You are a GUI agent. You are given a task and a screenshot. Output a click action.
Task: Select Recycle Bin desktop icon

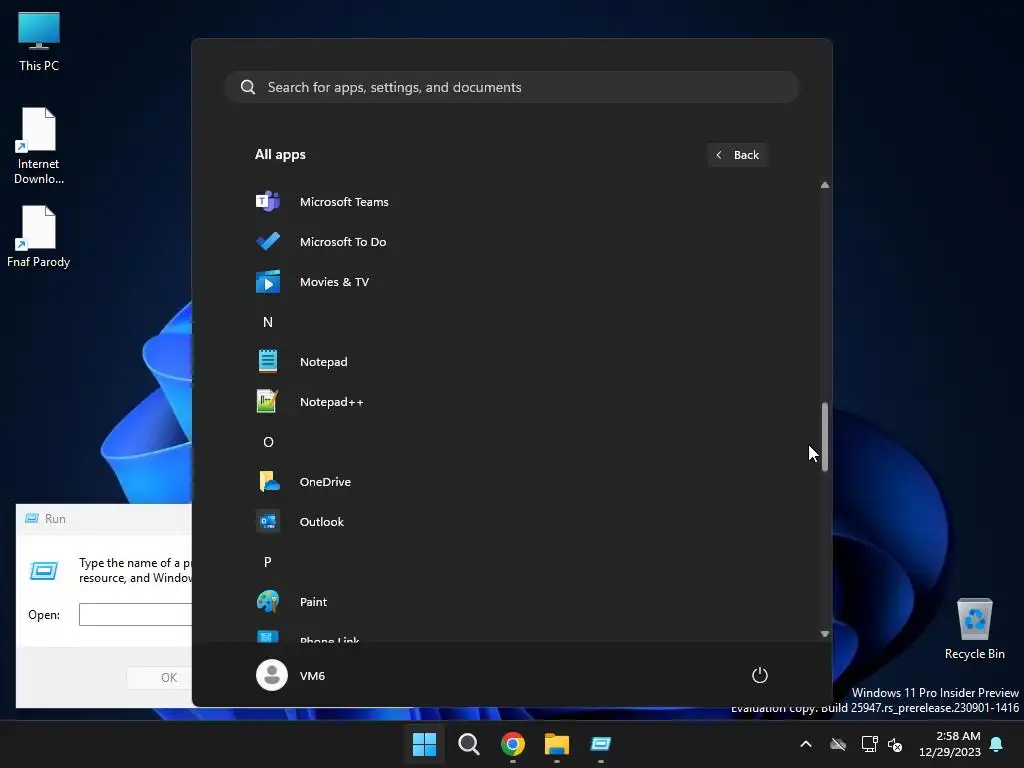point(974,629)
